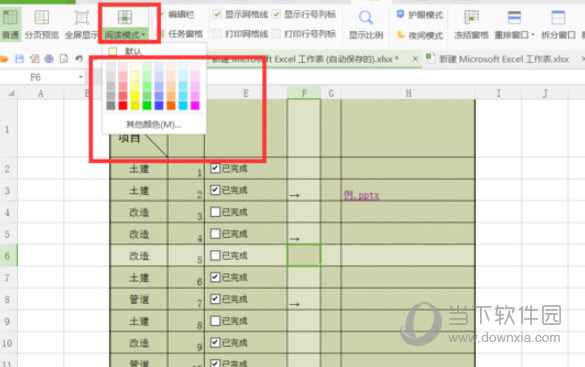Turn on 护眼模式 eye protection mode
The height and width of the screenshot is (367, 585).
[419, 15]
